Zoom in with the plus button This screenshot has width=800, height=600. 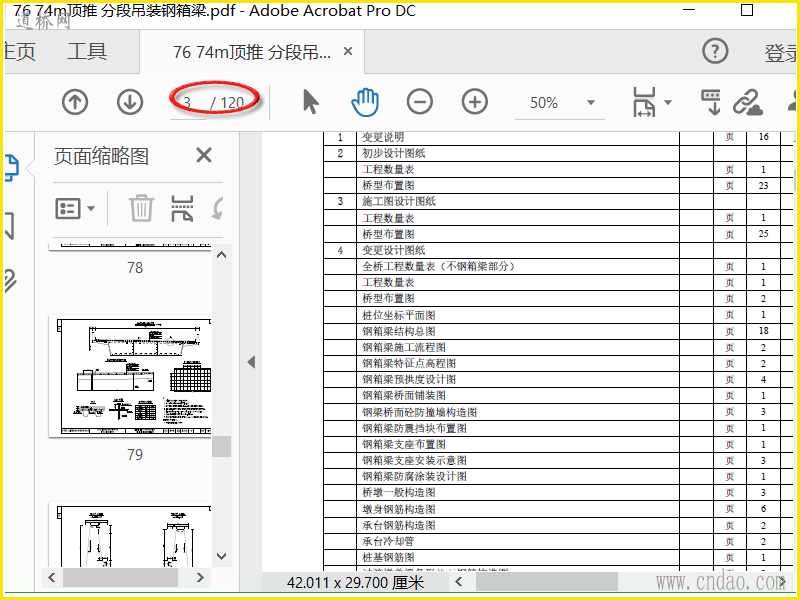pos(474,102)
